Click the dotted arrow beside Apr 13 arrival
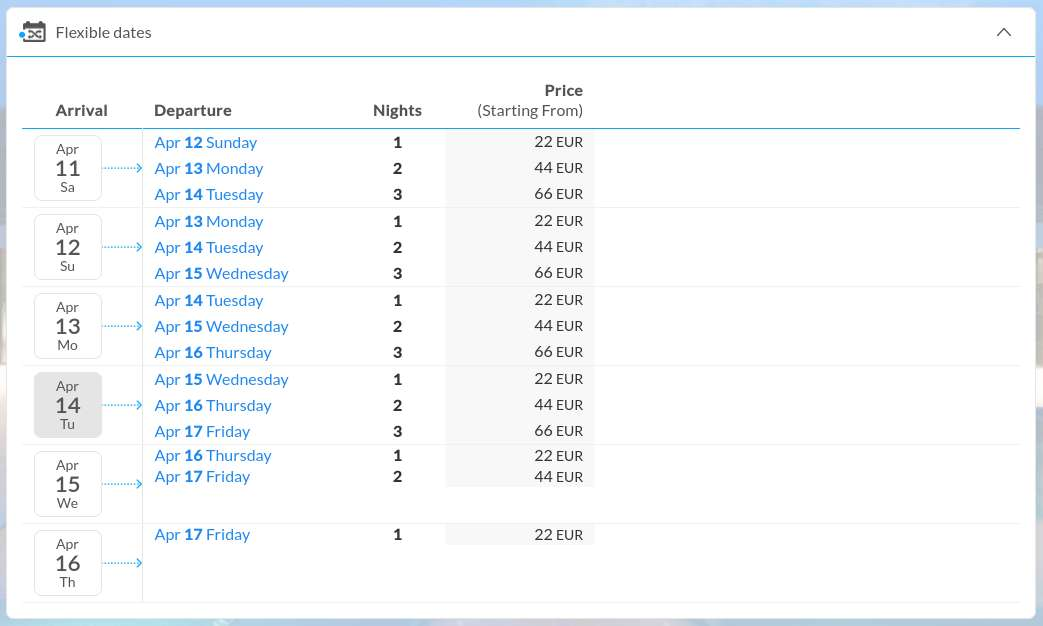 coord(123,326)
